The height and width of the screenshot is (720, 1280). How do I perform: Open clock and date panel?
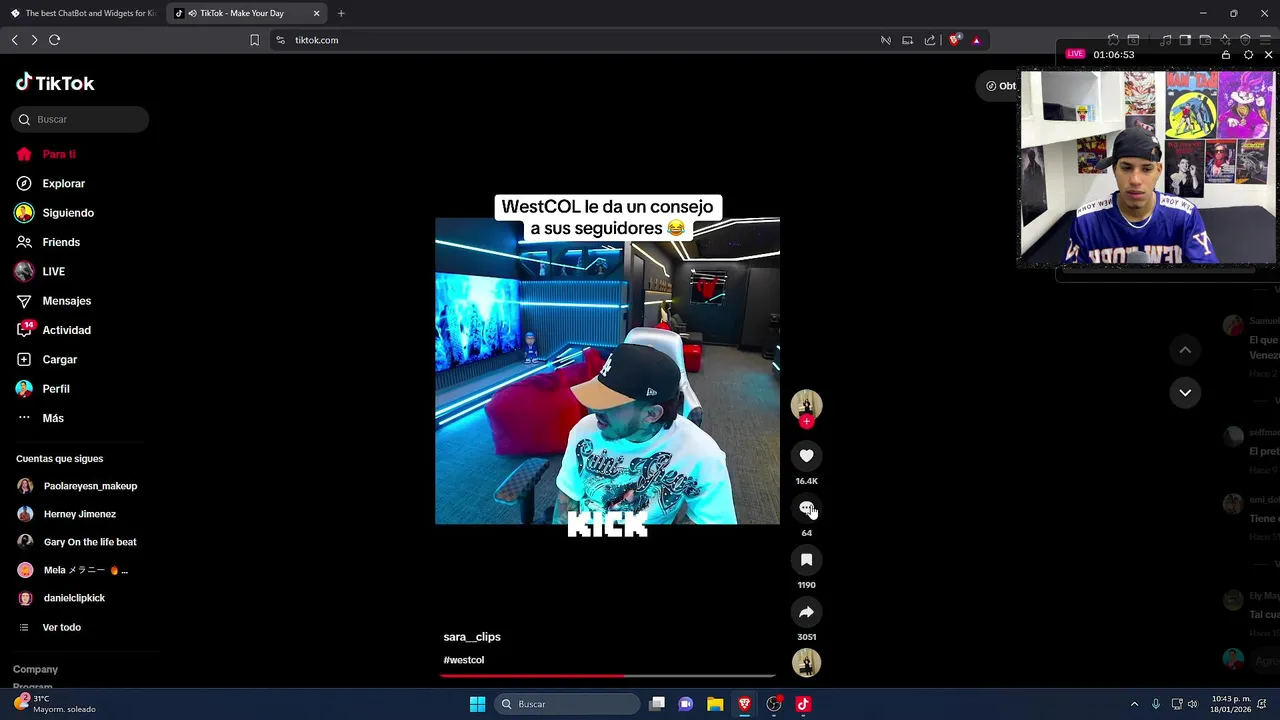pyautogui.click(x=1230, y=704)
